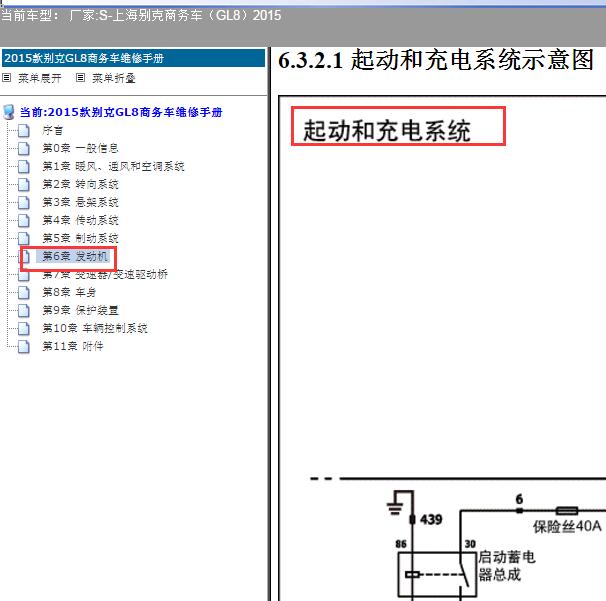Expand all menus with 菜单展开
This screenshot has height=601, width=606.
point(40,78)
